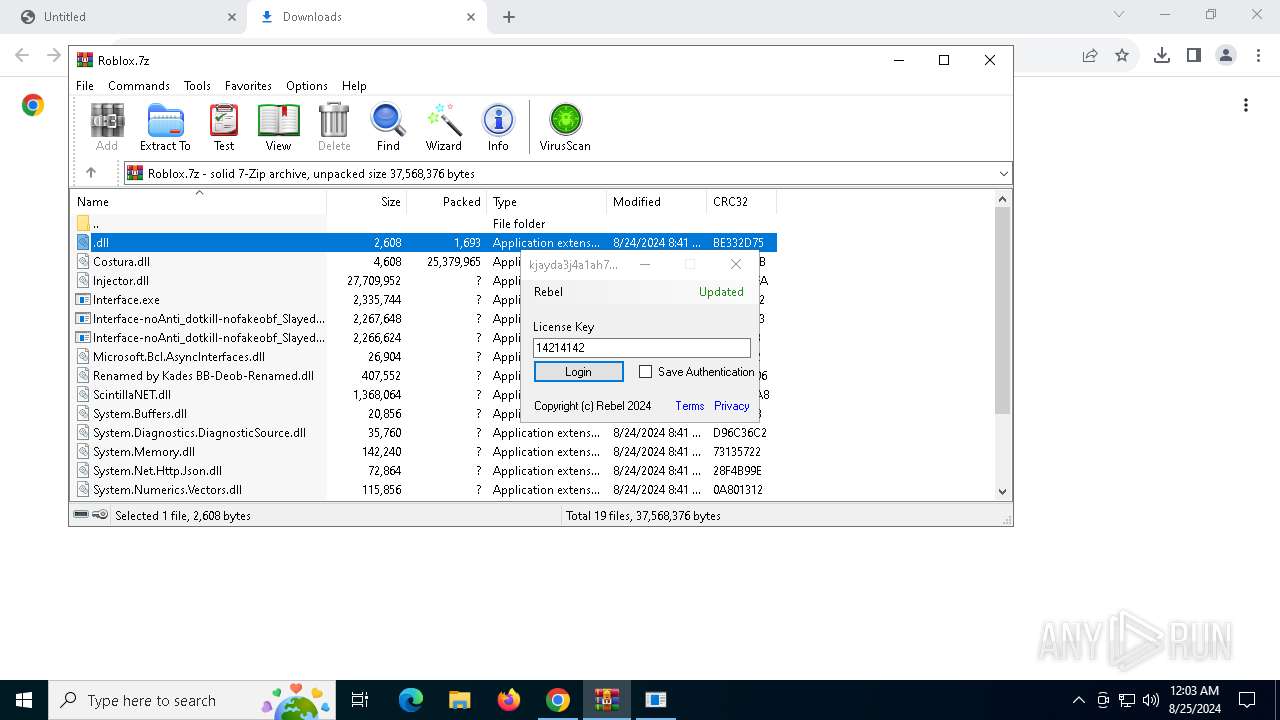Click the License Key input field
The height and width of the screenshot is (720, 1280).
click(x=642, y=348)
